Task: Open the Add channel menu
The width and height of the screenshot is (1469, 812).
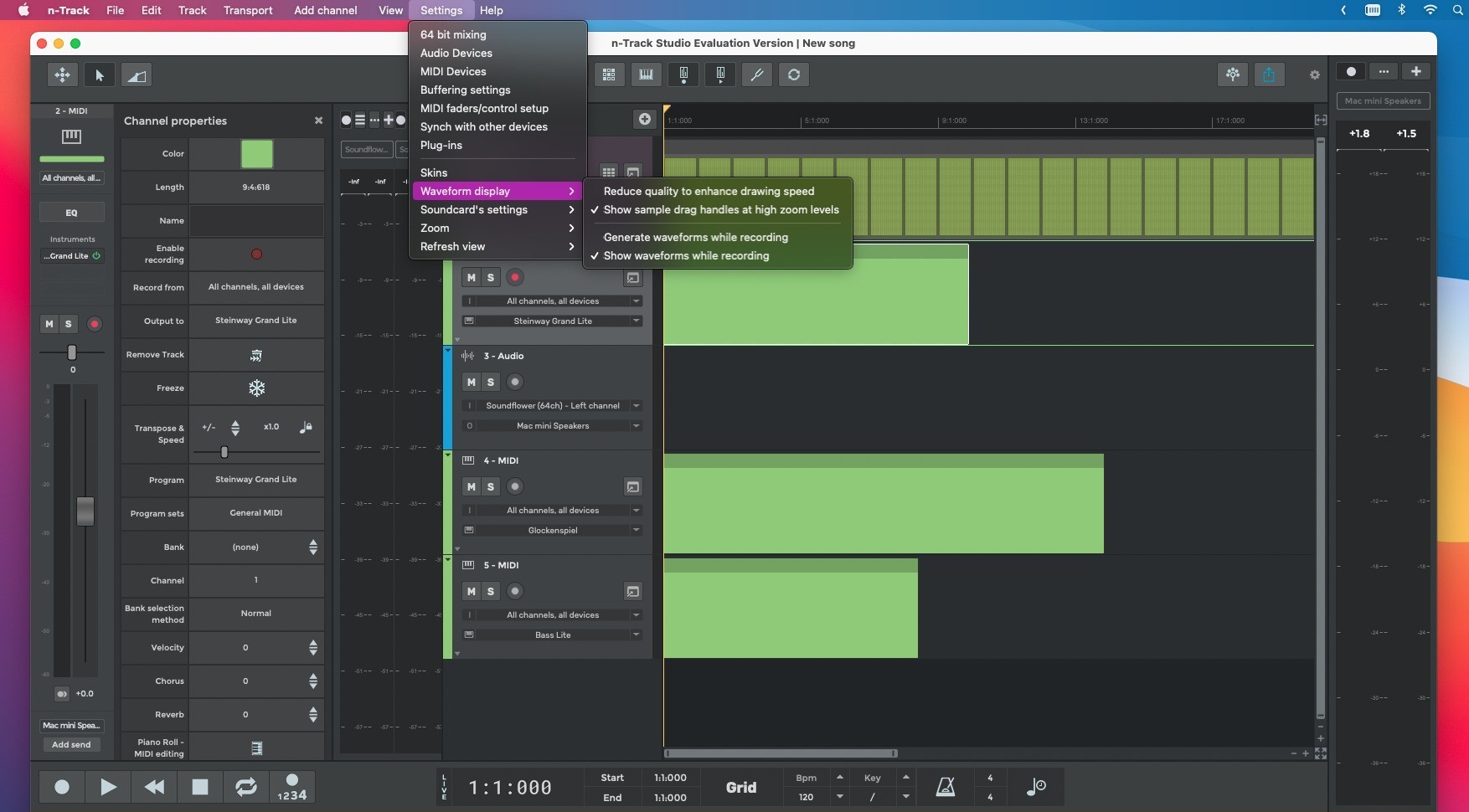Action: 325,10
